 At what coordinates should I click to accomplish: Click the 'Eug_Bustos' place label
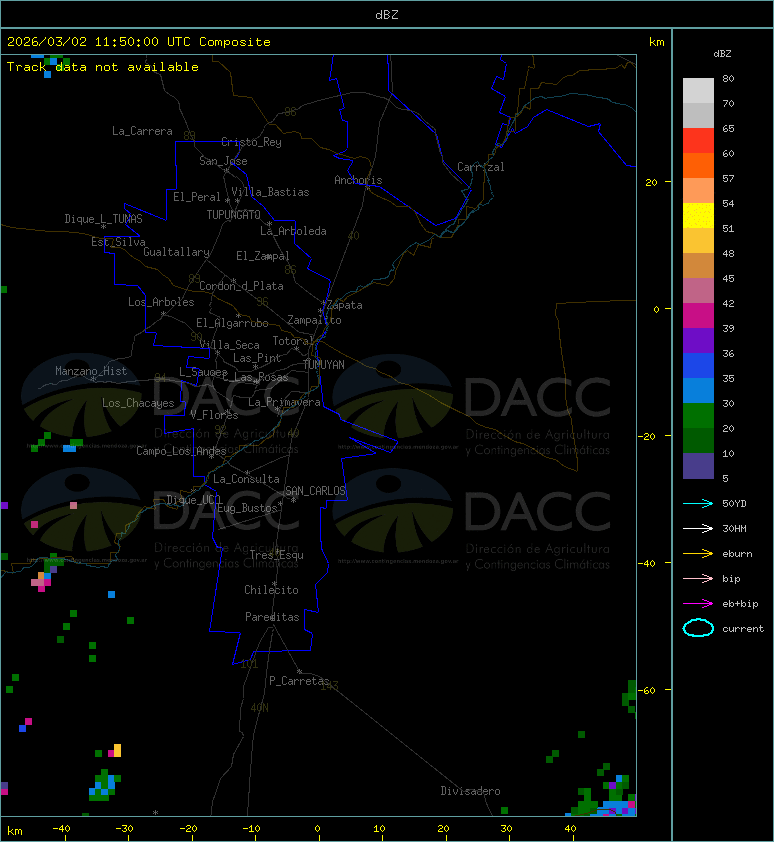pos(247,508)
